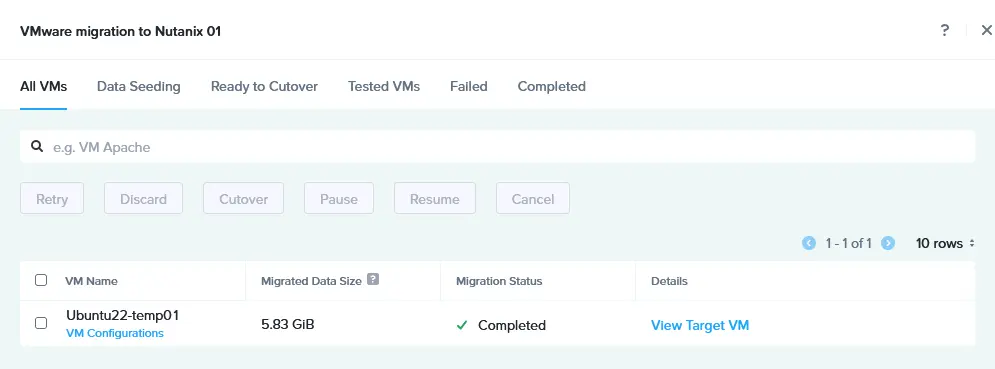995x369 pixels.
Task: Go to previous page arrow icon
Action: (x=808, y=243)
